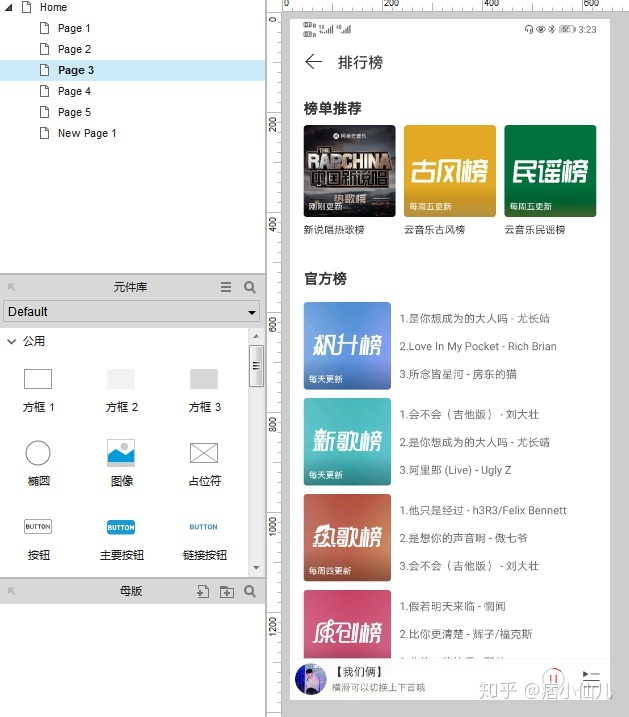Click the 母版 search icon
Screen dimensions: 629x717
[250, 591]
